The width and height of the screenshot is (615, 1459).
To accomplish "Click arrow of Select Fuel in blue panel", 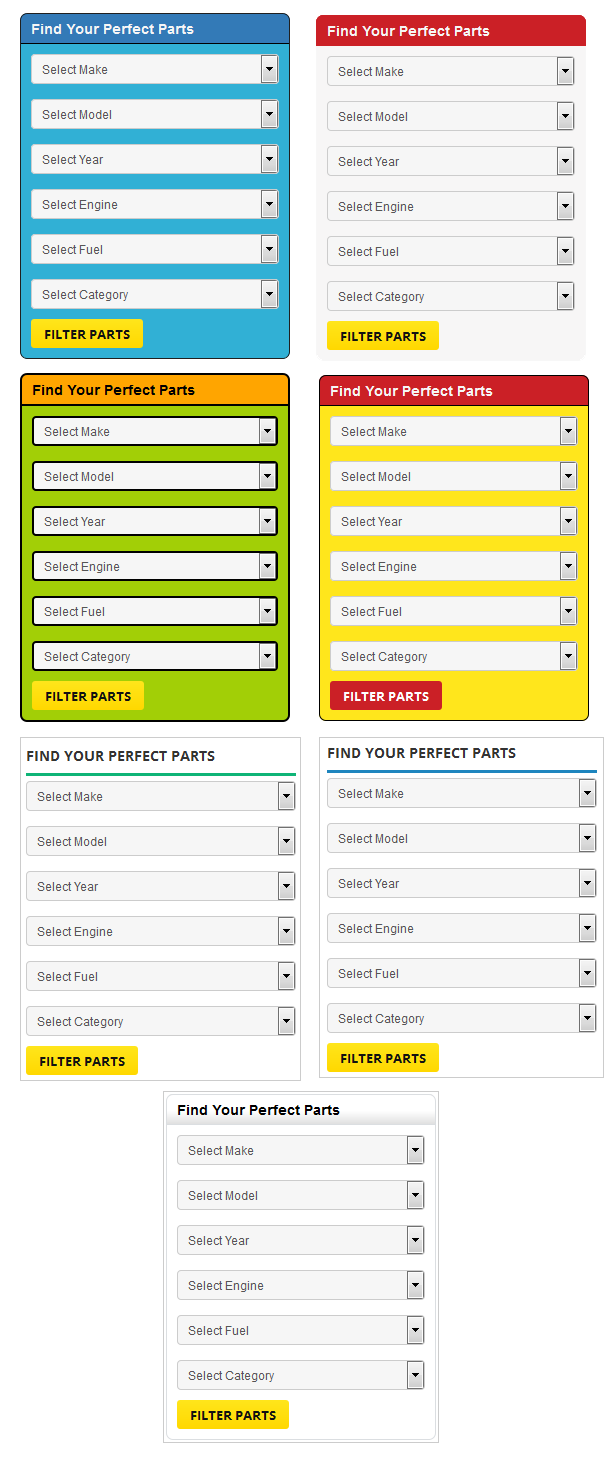I will coord(269,249).
